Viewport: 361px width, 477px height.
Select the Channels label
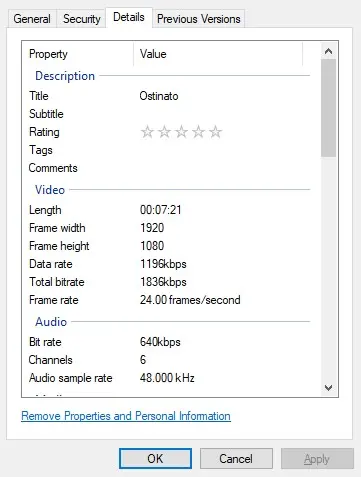click(x=50, y=360)
